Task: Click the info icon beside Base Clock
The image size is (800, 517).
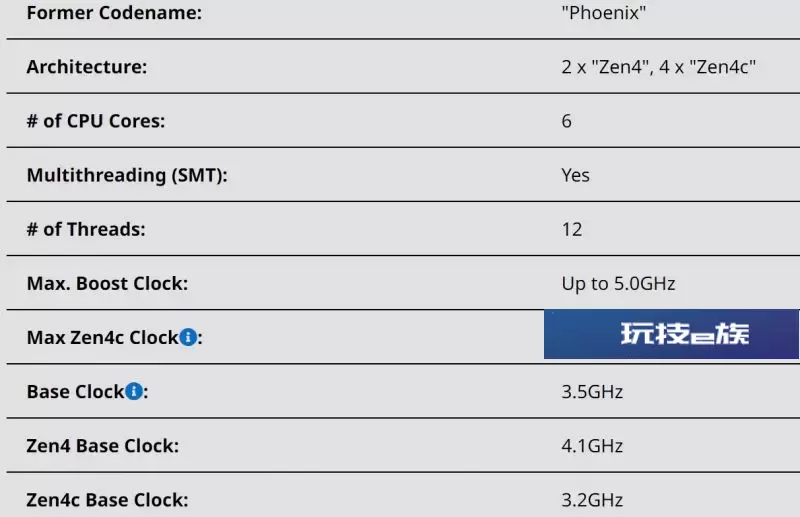Action: coord(134,391)
